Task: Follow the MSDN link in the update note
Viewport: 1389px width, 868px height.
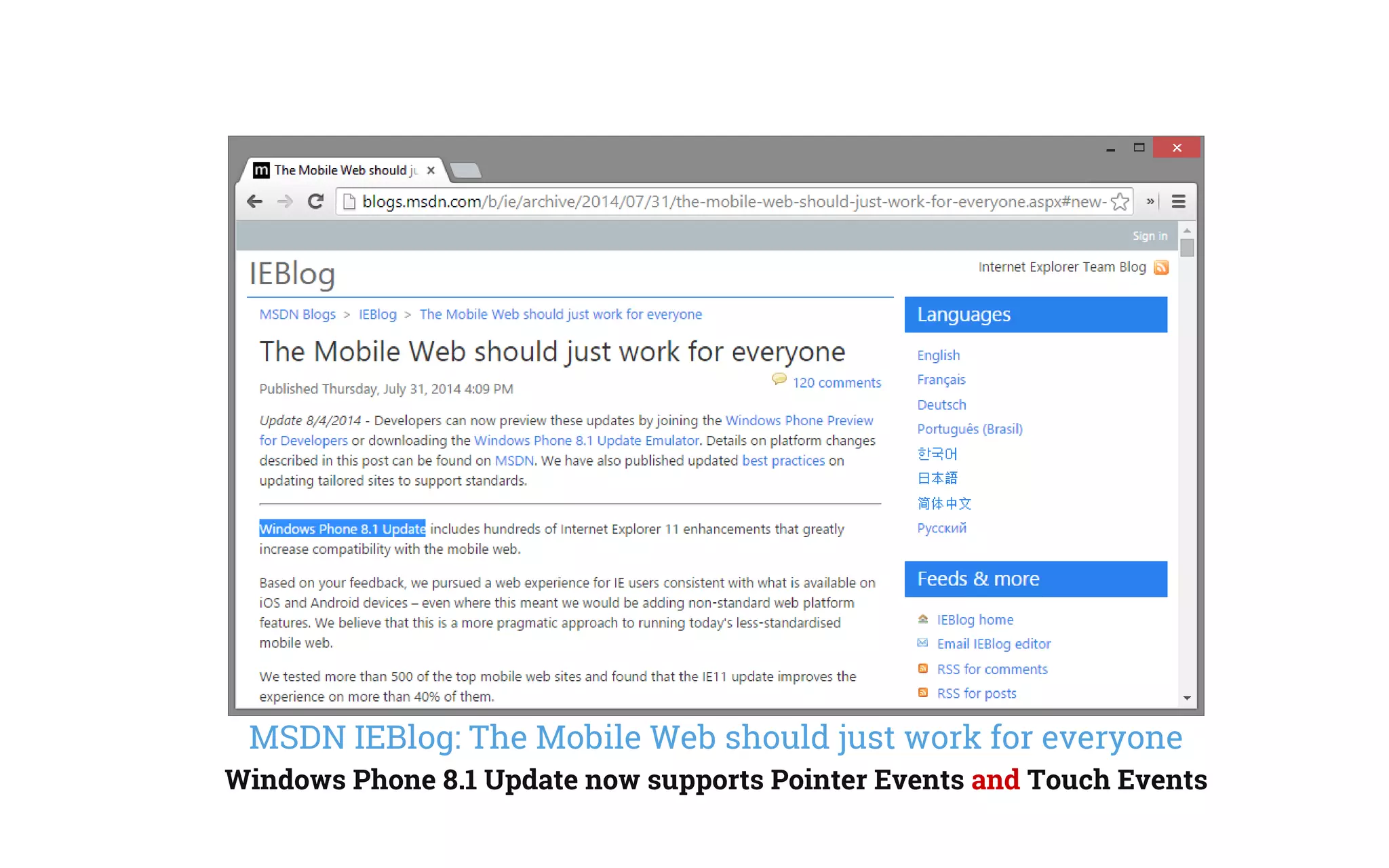Action: (x=514, y=460)
